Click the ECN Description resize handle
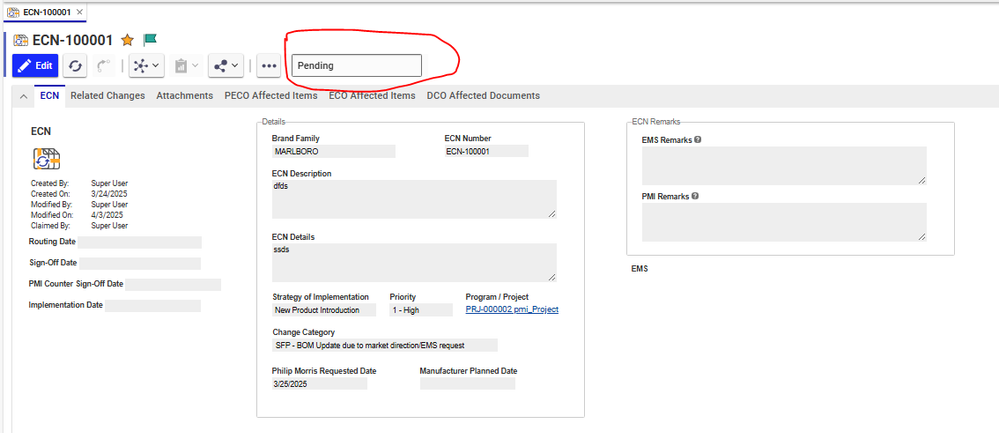This screenshot has width=999, height=433. click(x=552, y=214)
